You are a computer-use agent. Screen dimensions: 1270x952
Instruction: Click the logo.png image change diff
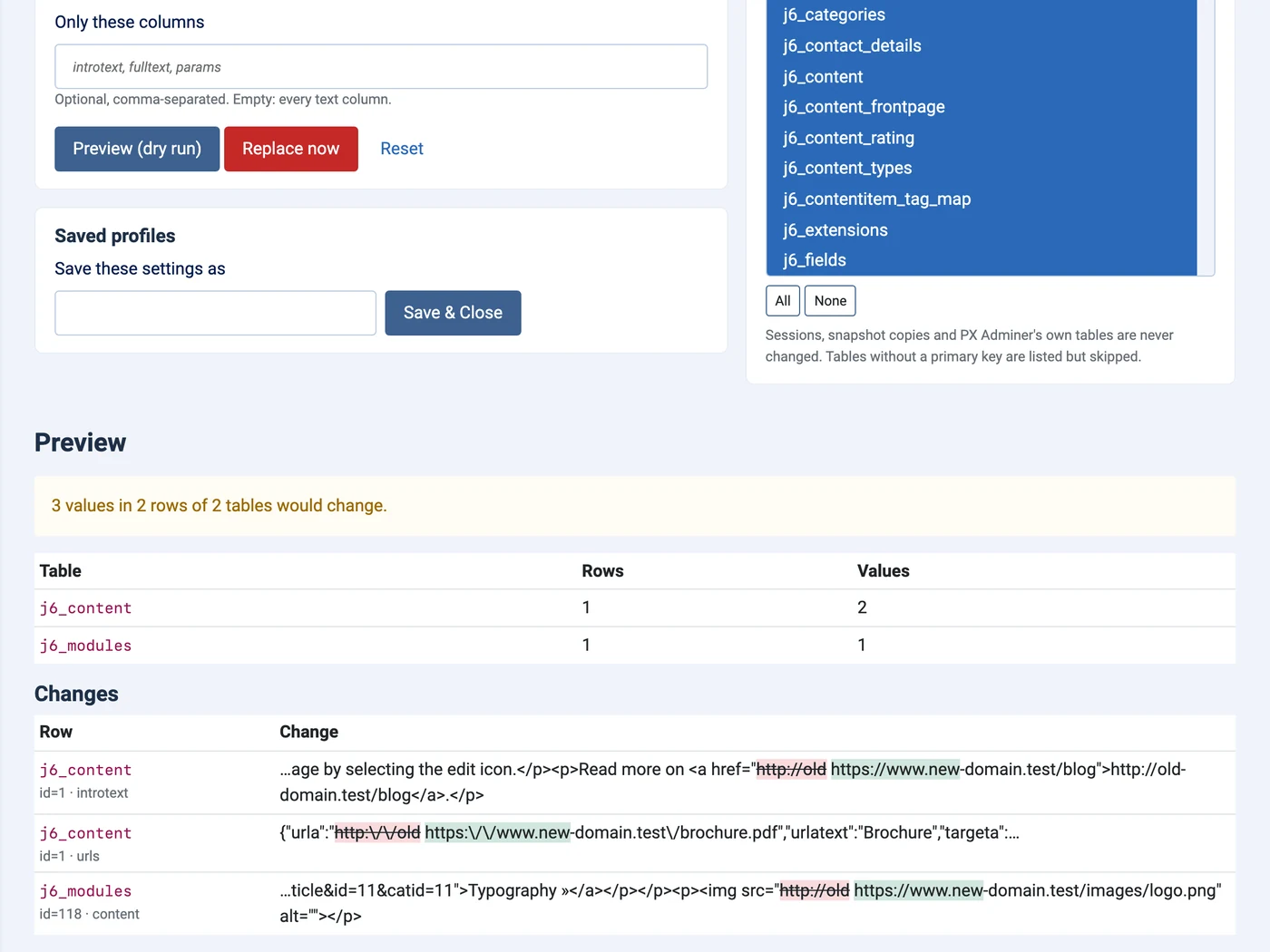(x=750, y=903)
